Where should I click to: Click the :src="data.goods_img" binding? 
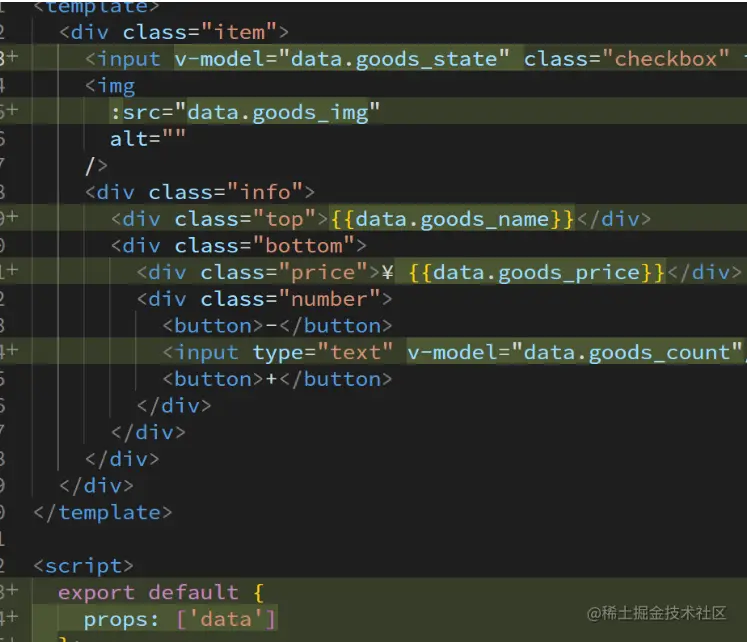point(245,113)
